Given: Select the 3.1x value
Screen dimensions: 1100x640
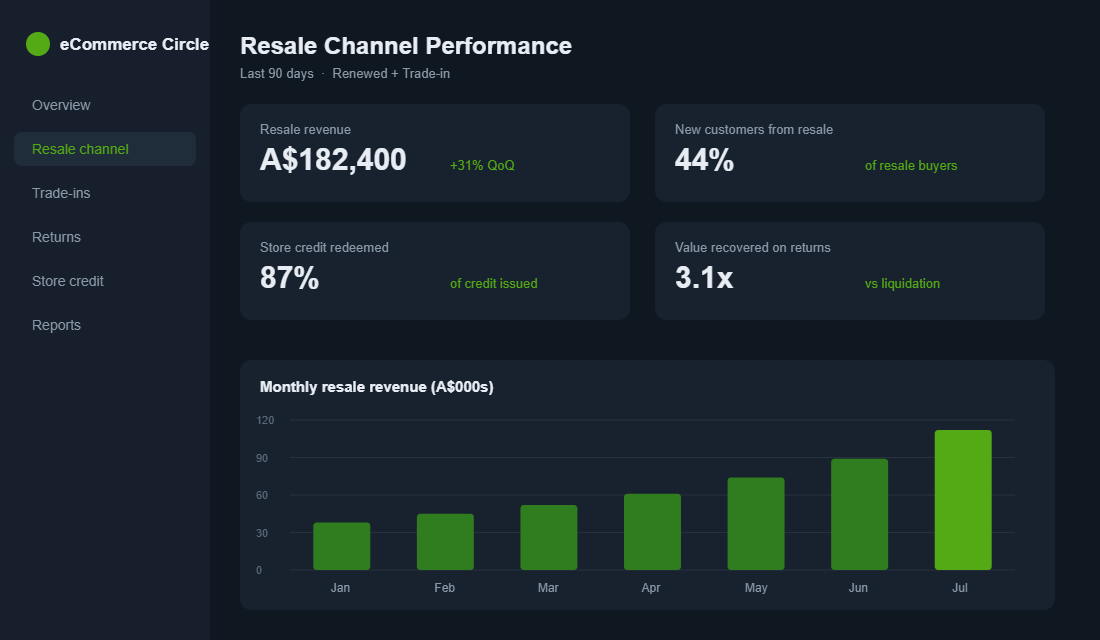Looking at the screenshot, I should coord(704,278).
